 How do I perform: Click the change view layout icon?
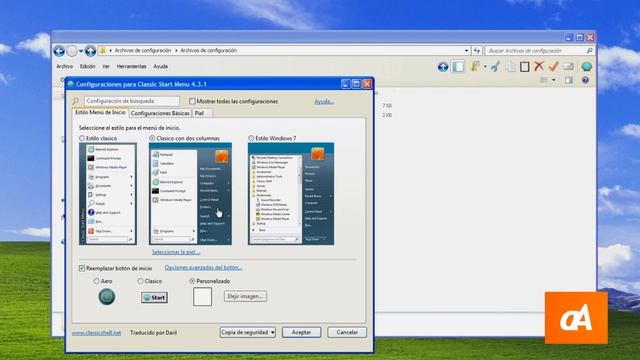[544, 80]
